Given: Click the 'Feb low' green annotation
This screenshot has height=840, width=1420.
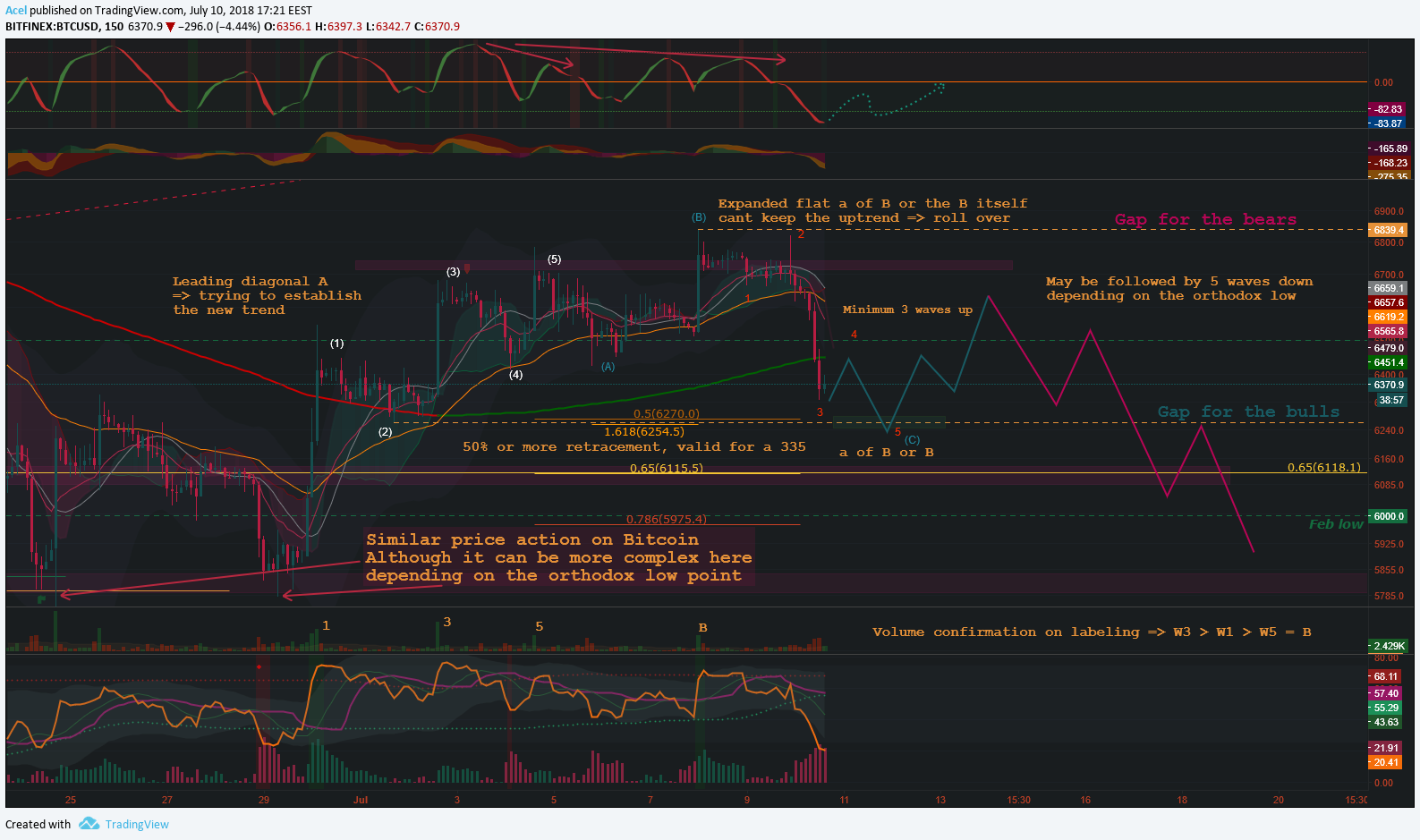Looking at the screenshot, I should 1336,524.
